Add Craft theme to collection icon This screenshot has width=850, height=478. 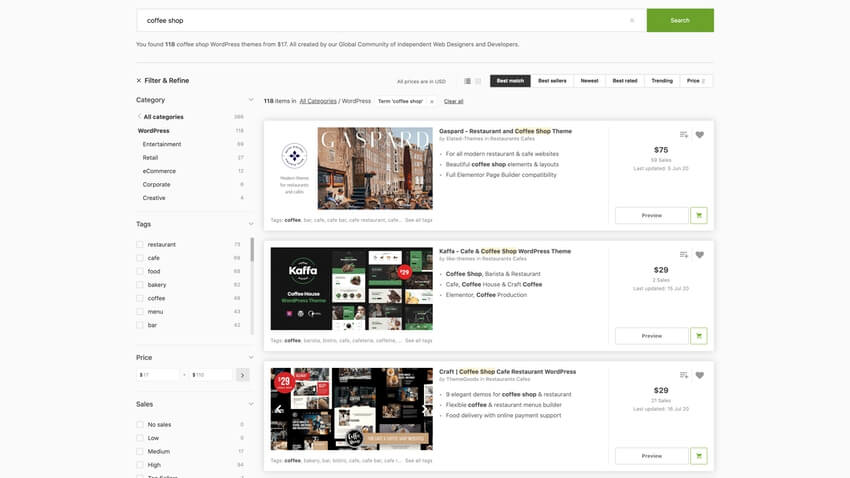[684, 375]
